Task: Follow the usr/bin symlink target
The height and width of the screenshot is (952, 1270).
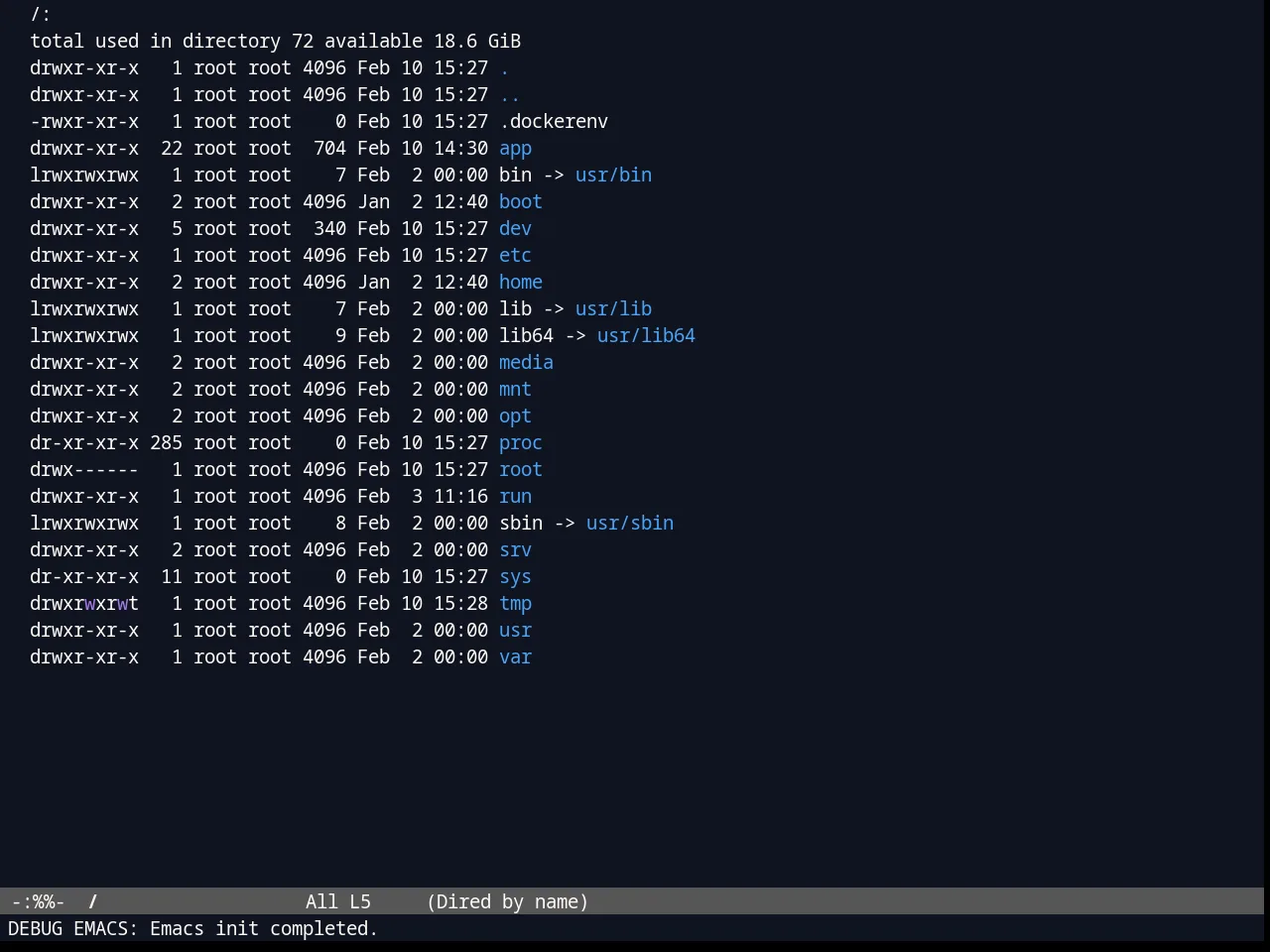Action: coord(613,175)
